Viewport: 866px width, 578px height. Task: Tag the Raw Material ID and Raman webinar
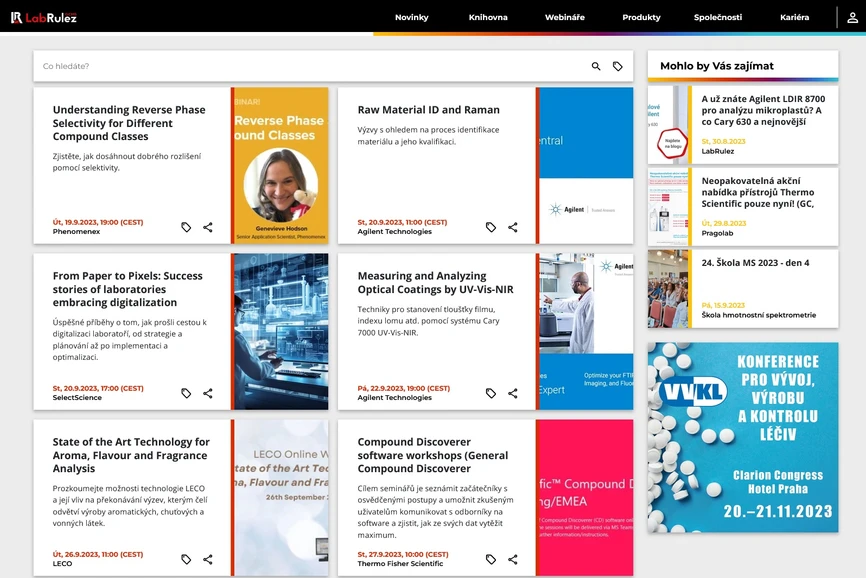(x=490, y=227)
